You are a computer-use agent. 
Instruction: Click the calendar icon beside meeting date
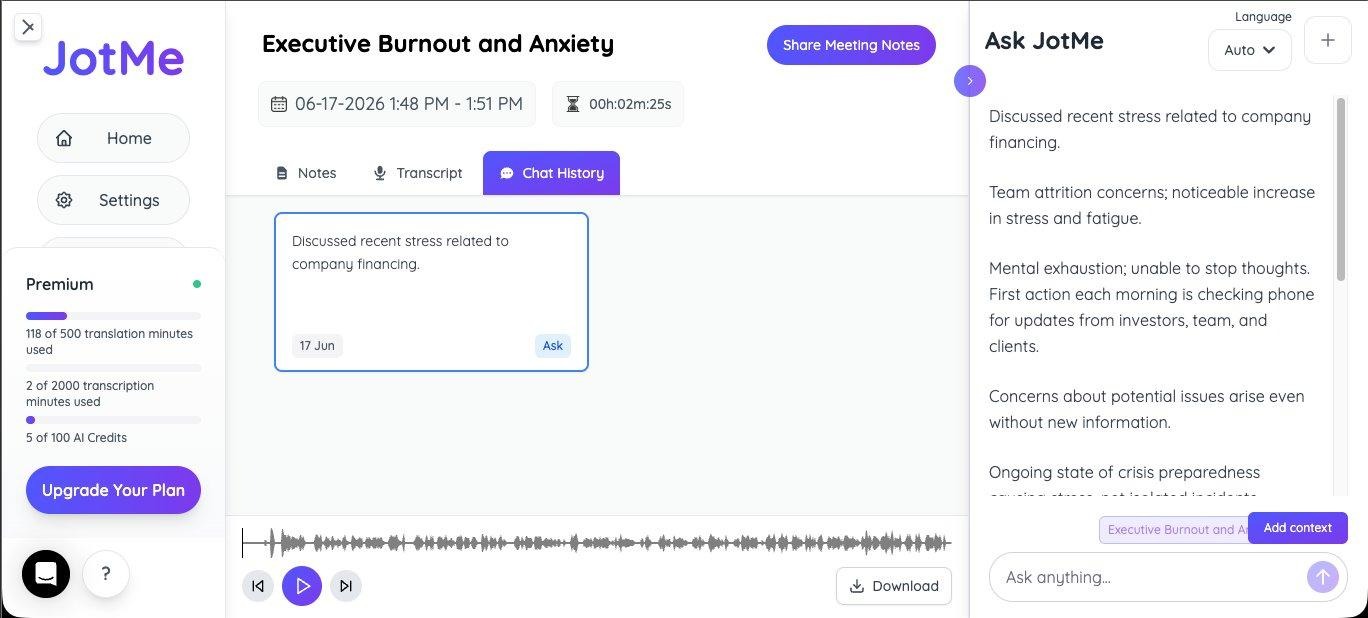279,104
